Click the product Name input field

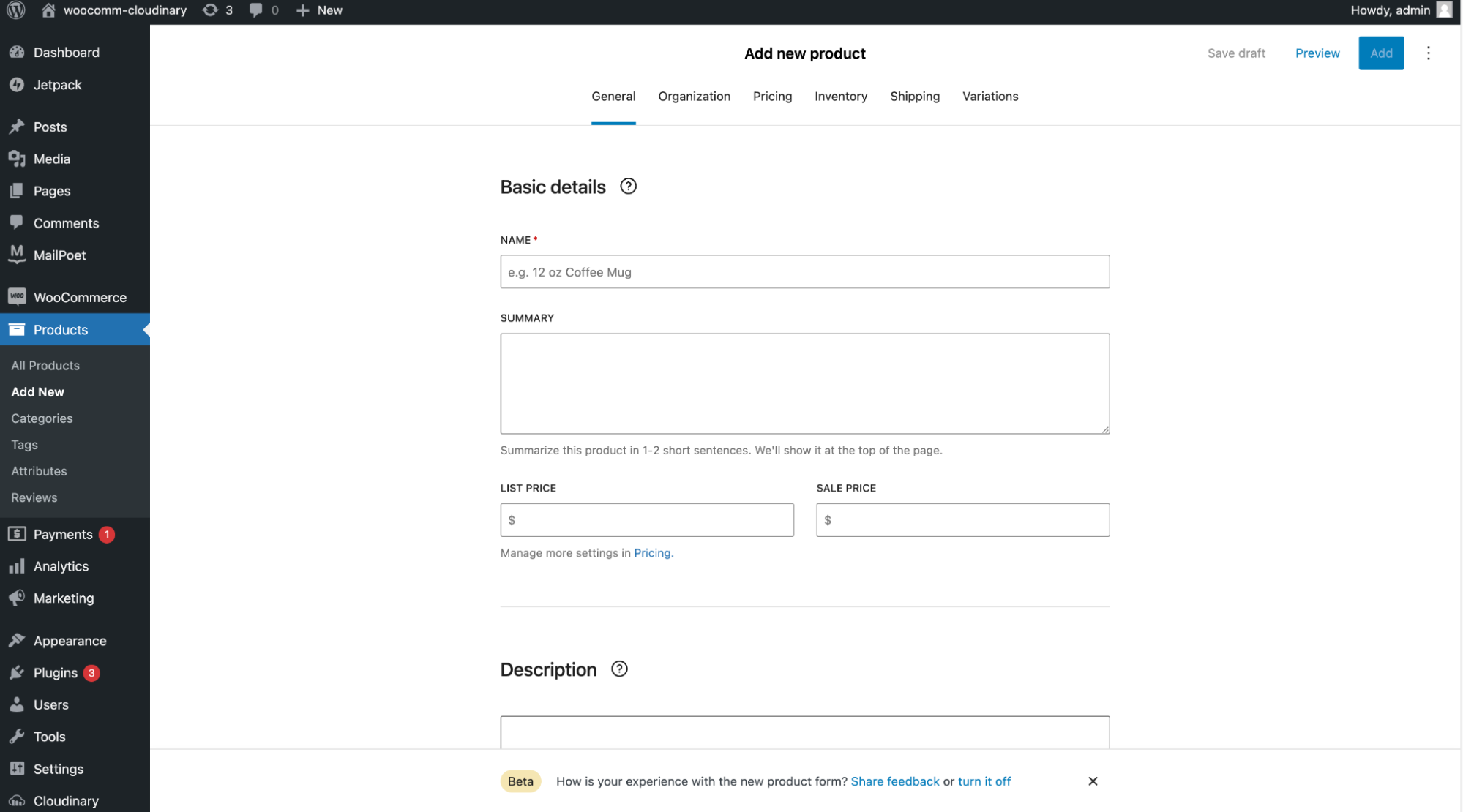(x=804, y=271)
